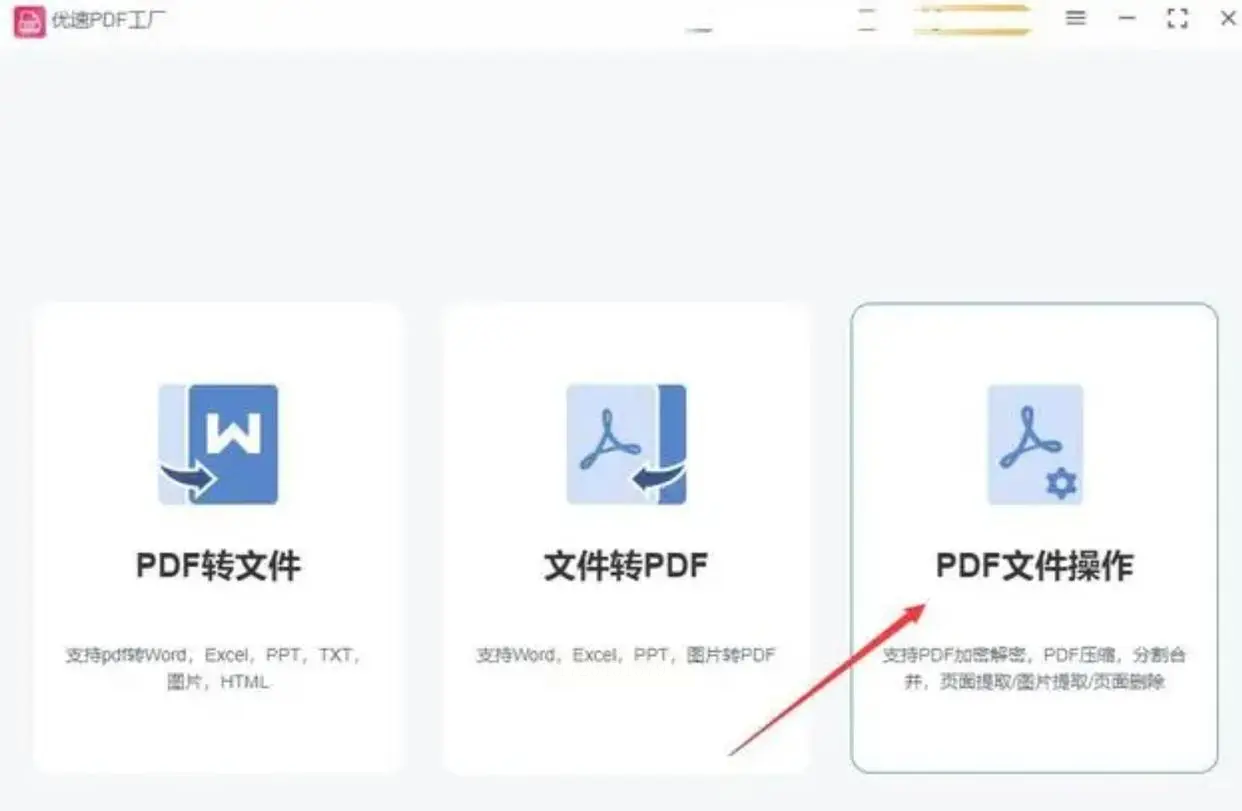The height and width of the screenshot is (811, 1242).
Task: Minimize the 优速PDF工厂 window
Action: tap(1127, 18)
